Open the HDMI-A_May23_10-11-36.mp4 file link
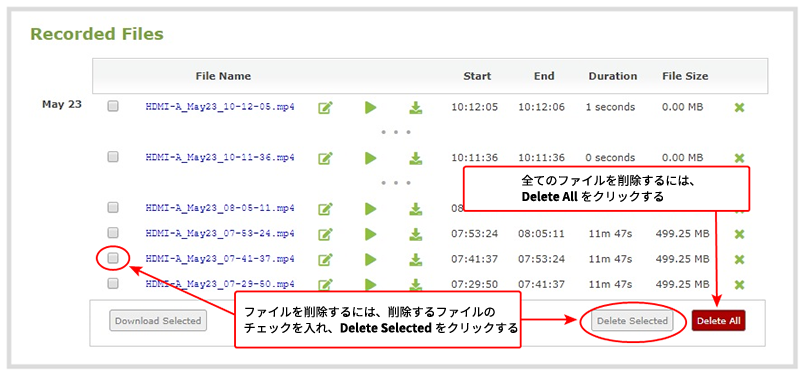This screenshot has height=372, width=800. 220,158
